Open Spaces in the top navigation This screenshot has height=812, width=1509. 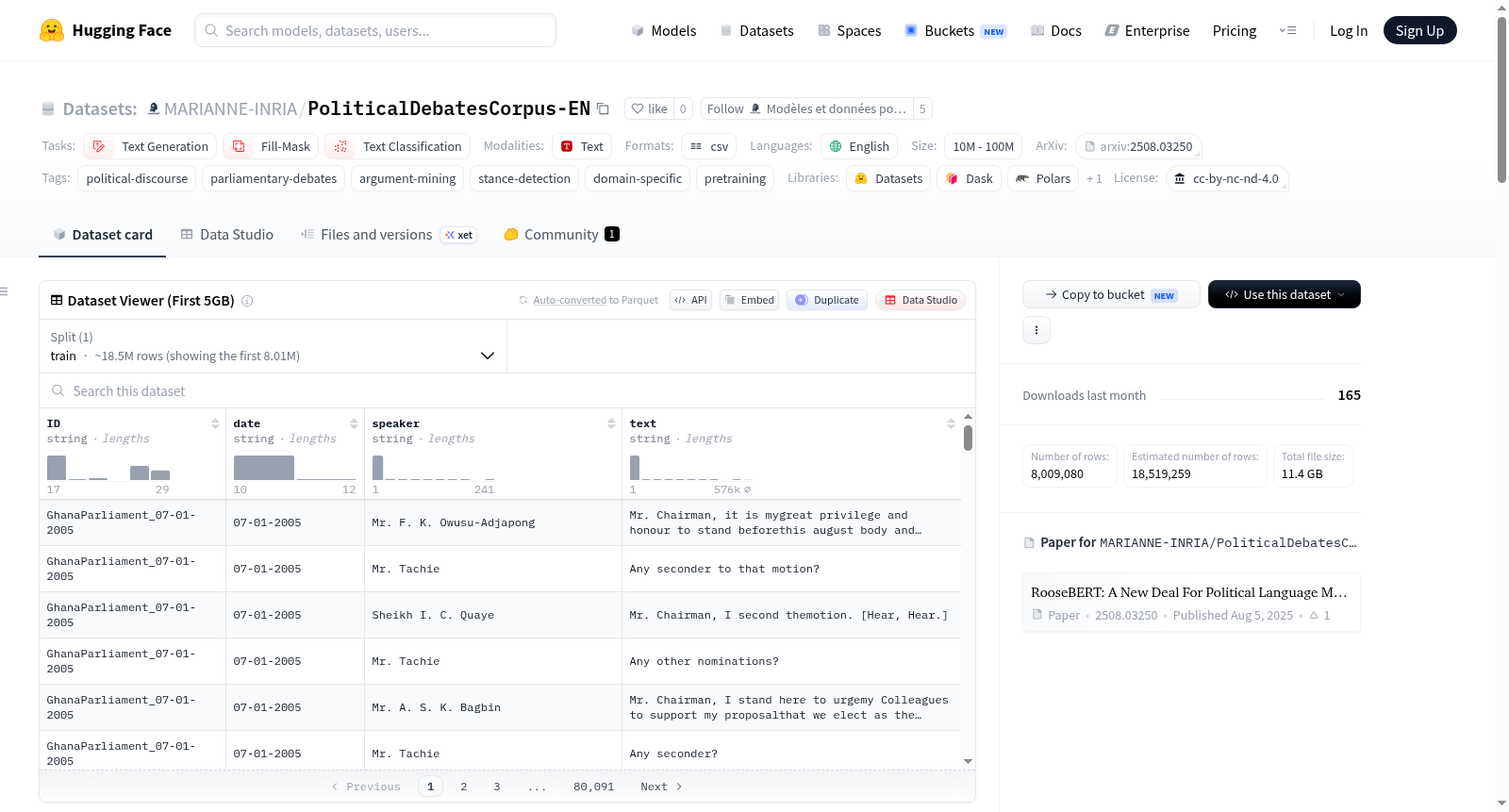coord(849,30)
